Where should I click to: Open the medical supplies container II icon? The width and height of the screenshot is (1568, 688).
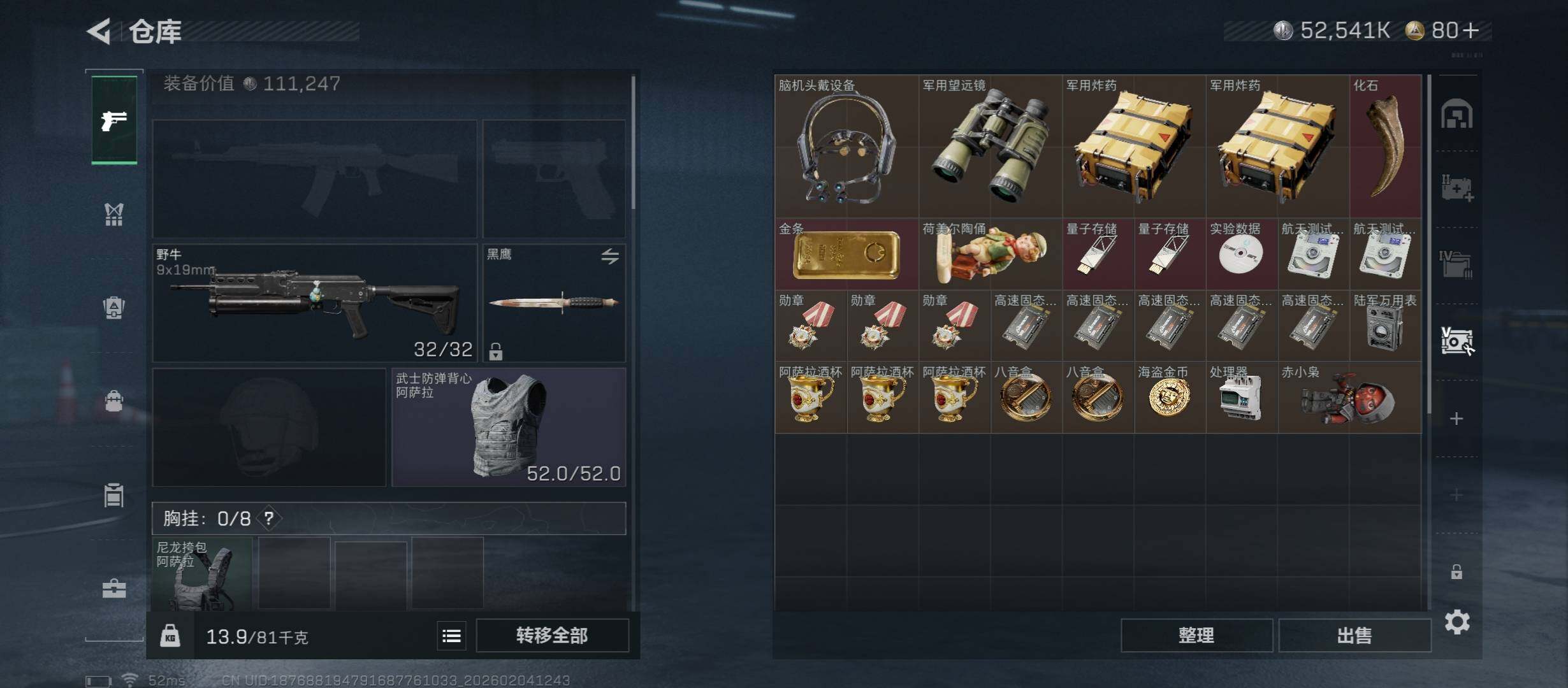1457,188
